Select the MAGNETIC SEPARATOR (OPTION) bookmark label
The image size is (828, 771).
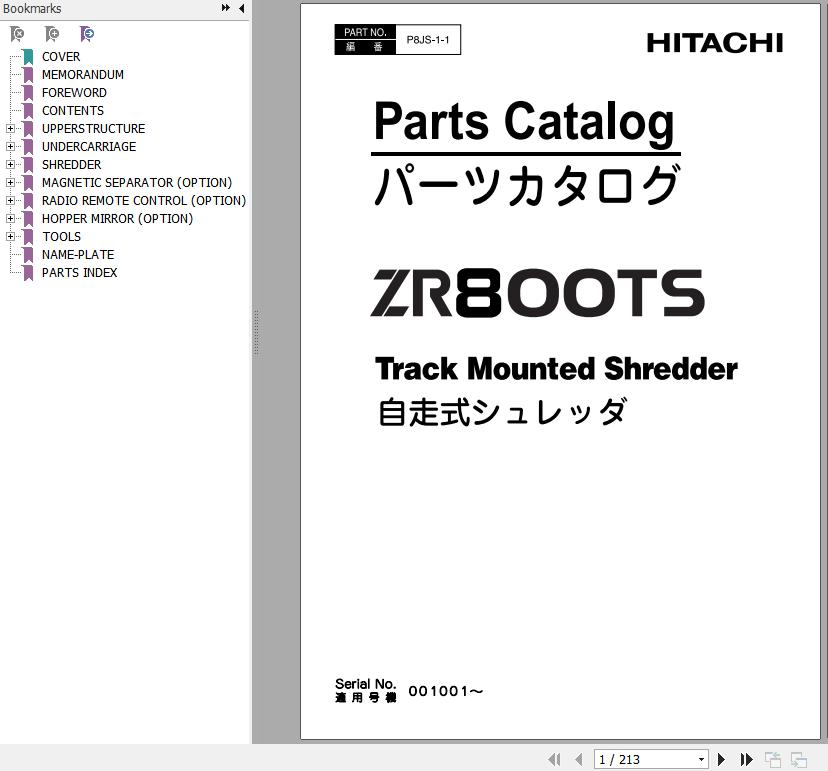(137, 183)
